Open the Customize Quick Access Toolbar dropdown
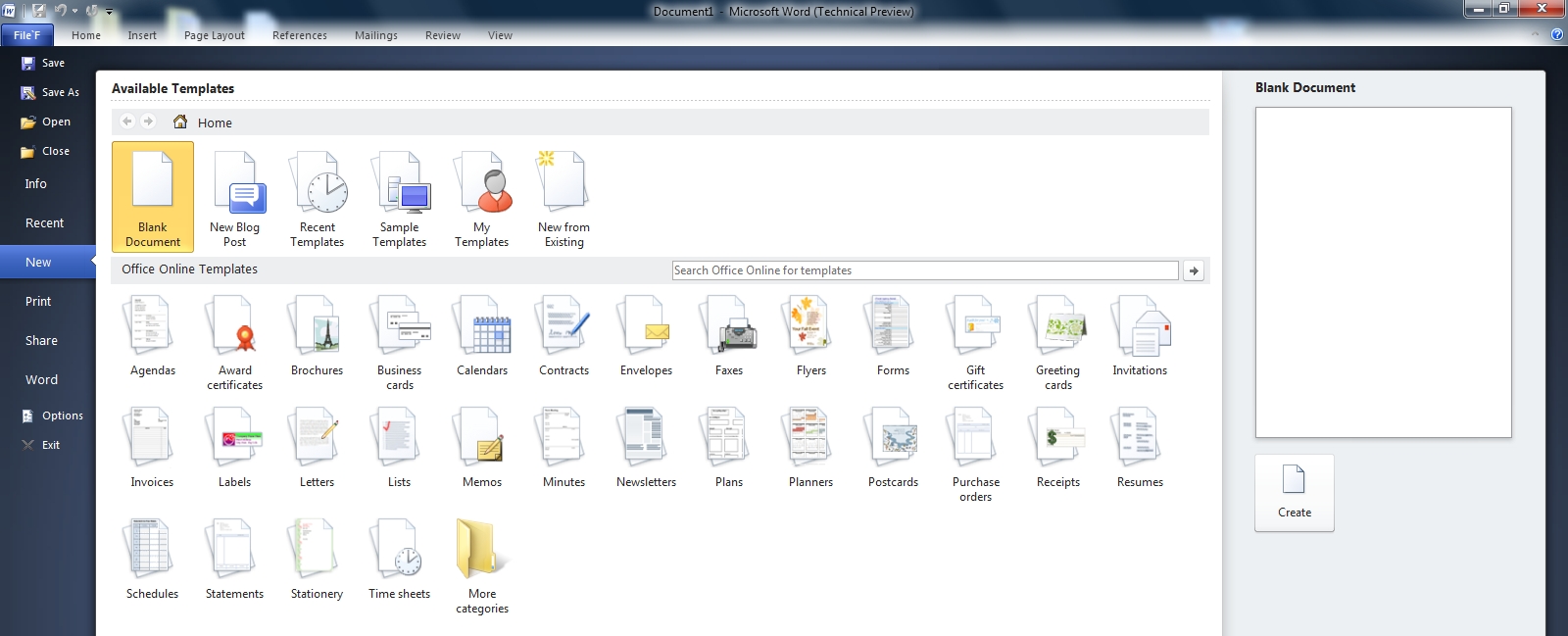Viewport: 1568px width, 636px height. [109, 12]
